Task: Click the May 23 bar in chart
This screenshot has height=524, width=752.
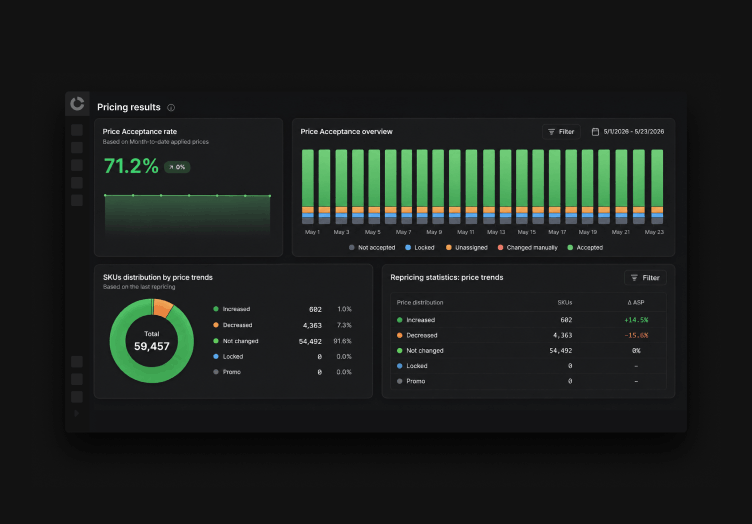Action: click(657, 186)
